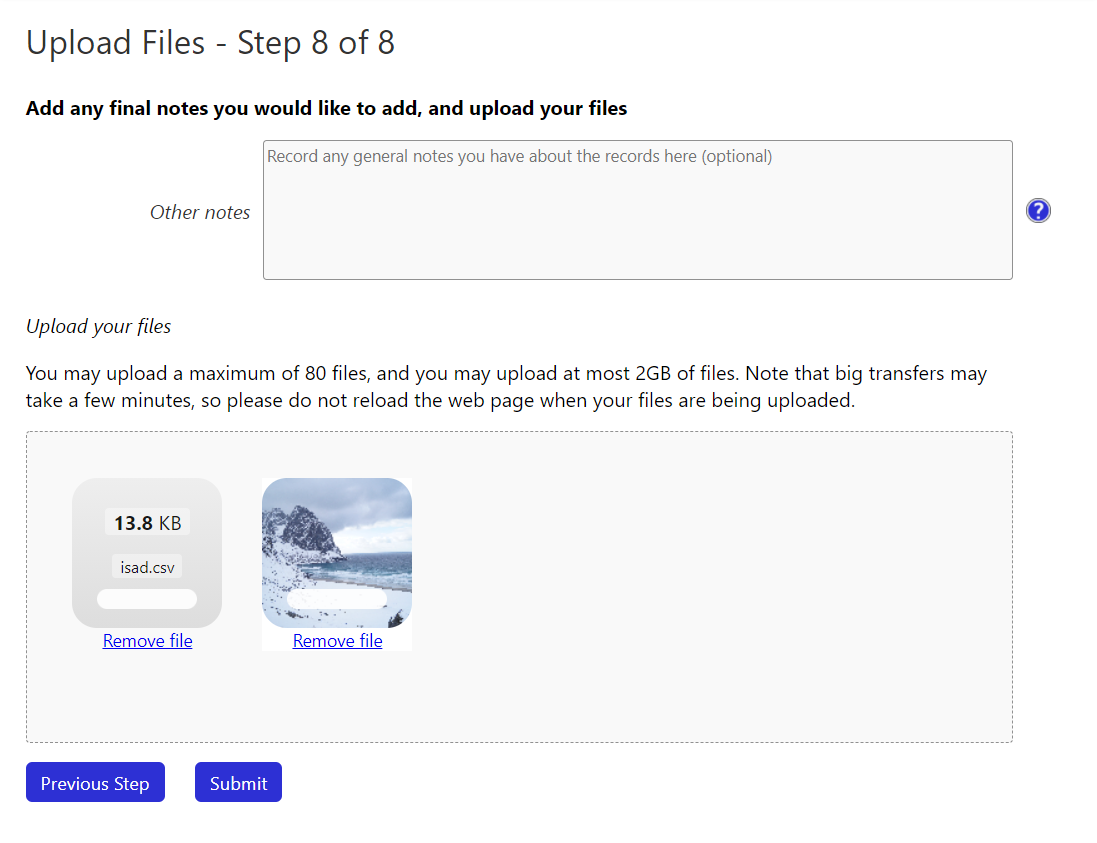Click the progress bar on snowy image
Image resolution: width=1097 pixels, height=843 pixels.
point(337,599)
